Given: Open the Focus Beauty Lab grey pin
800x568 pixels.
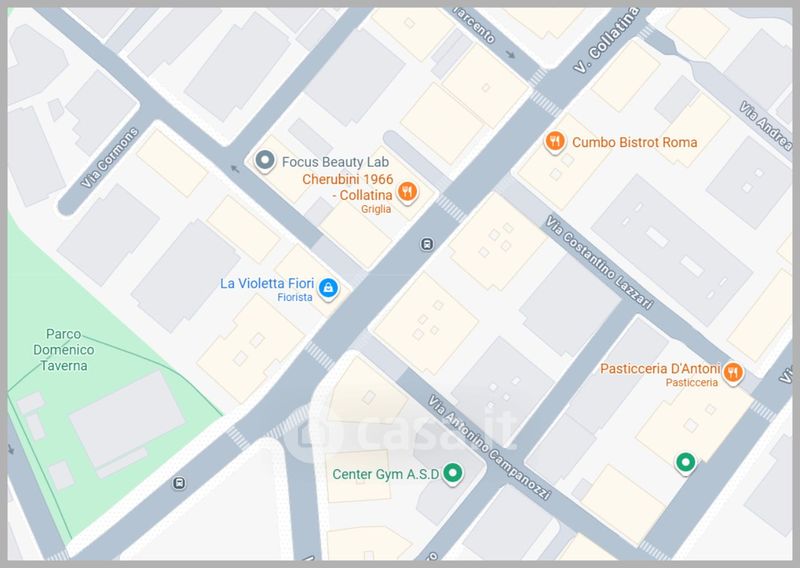Looking at the screenshot, I should 264,161.
